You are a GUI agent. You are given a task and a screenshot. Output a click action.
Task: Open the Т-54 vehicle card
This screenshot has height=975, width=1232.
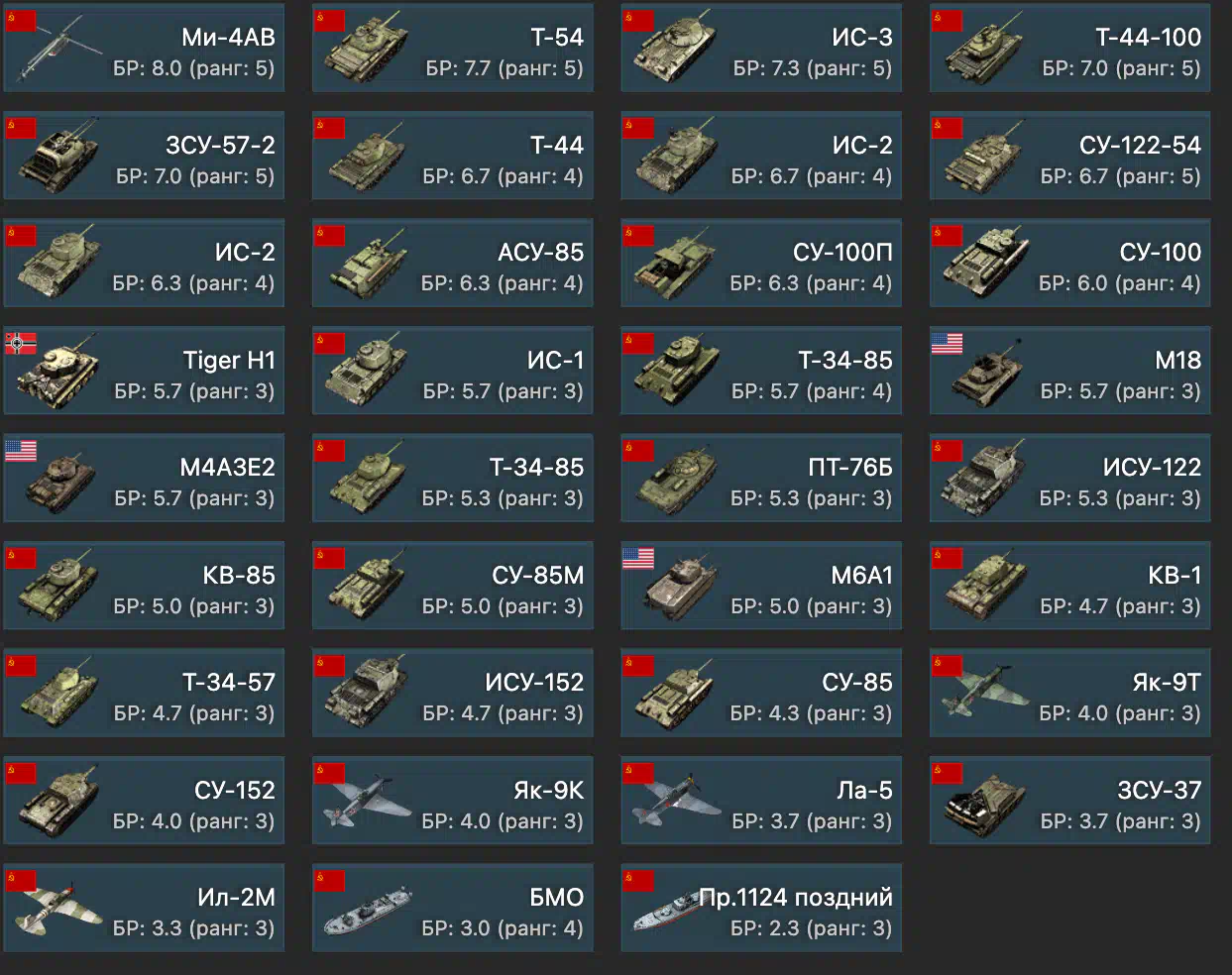coord(453,48)
